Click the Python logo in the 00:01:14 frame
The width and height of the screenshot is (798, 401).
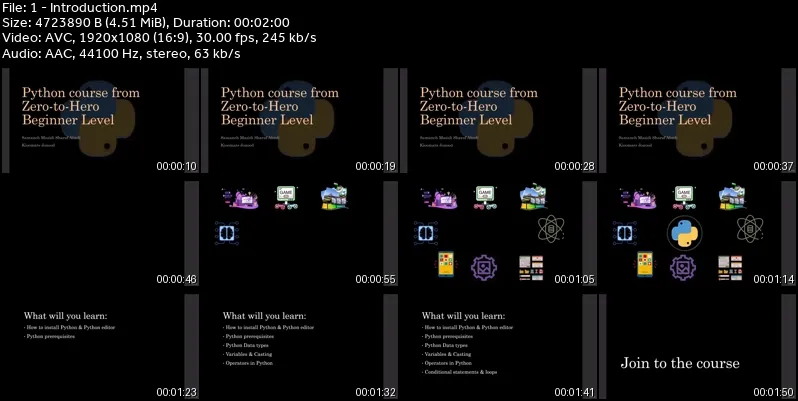(x=685, y=233)
